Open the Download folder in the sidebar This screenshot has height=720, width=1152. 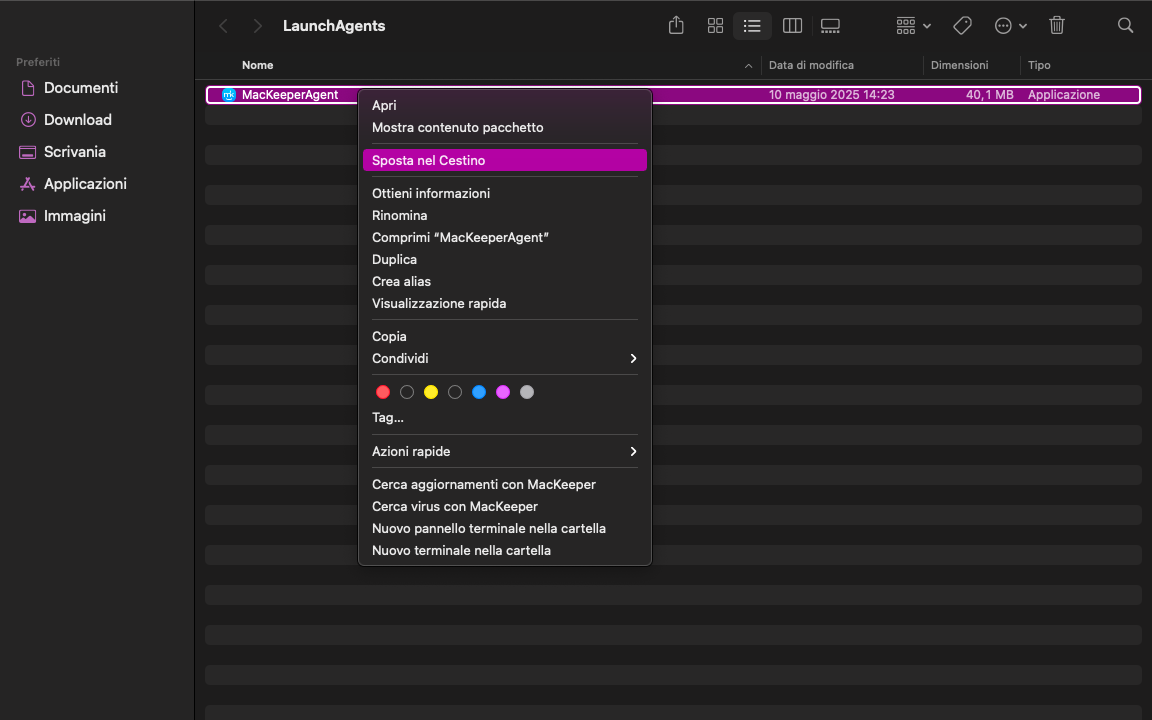77,119
